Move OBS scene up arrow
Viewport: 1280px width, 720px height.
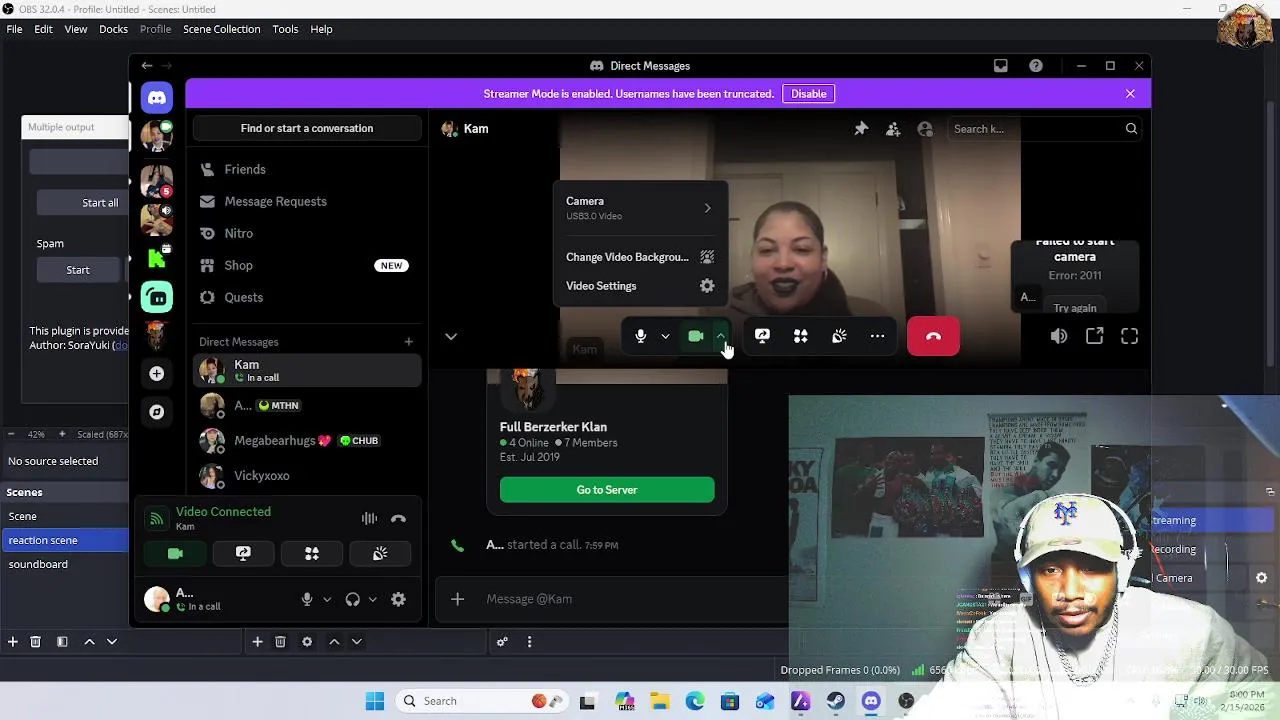pos(89,642)
